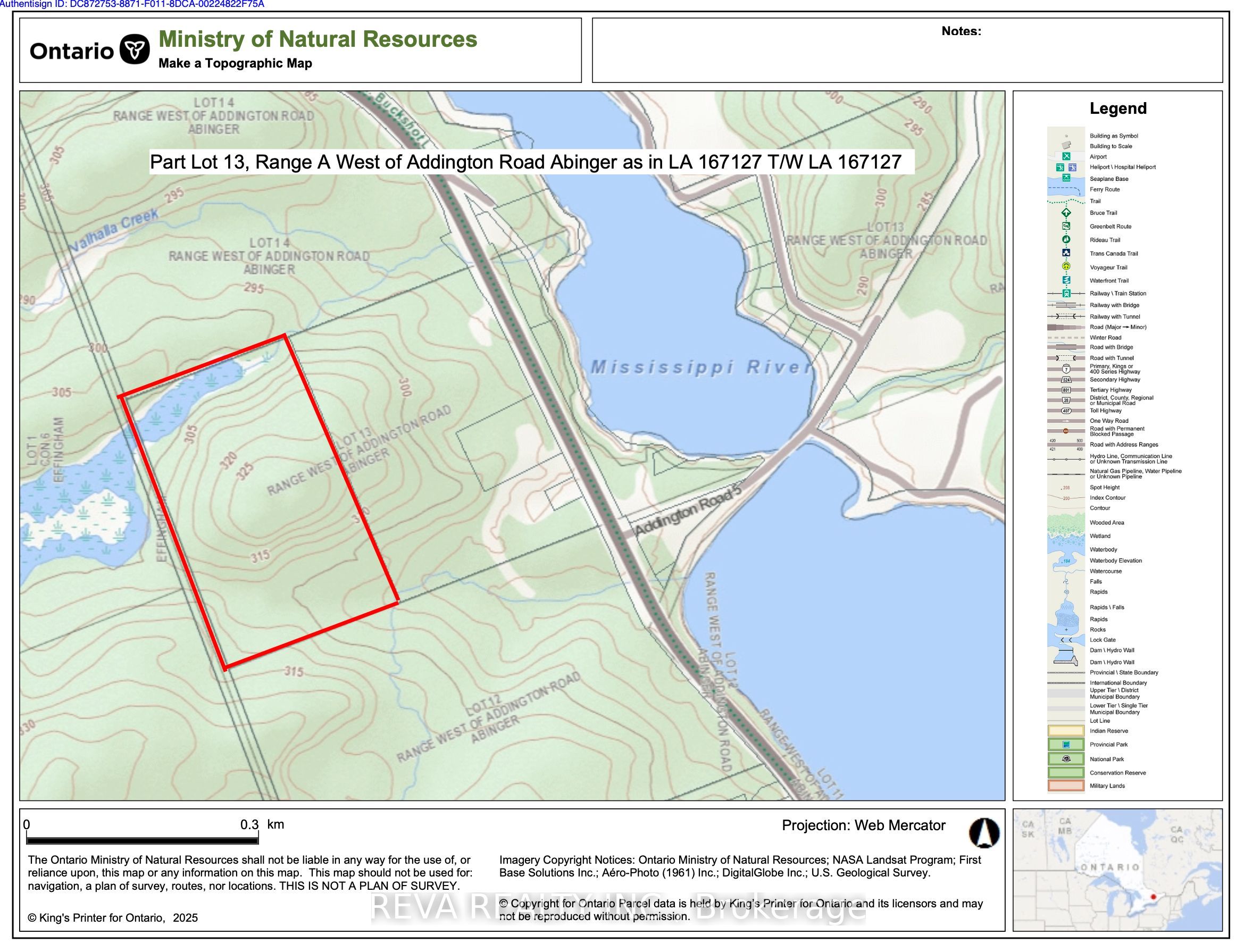This screenshot has width=1236, height=952.
Task: Click the Train Station legend icon
Action: click(1066, 293)
